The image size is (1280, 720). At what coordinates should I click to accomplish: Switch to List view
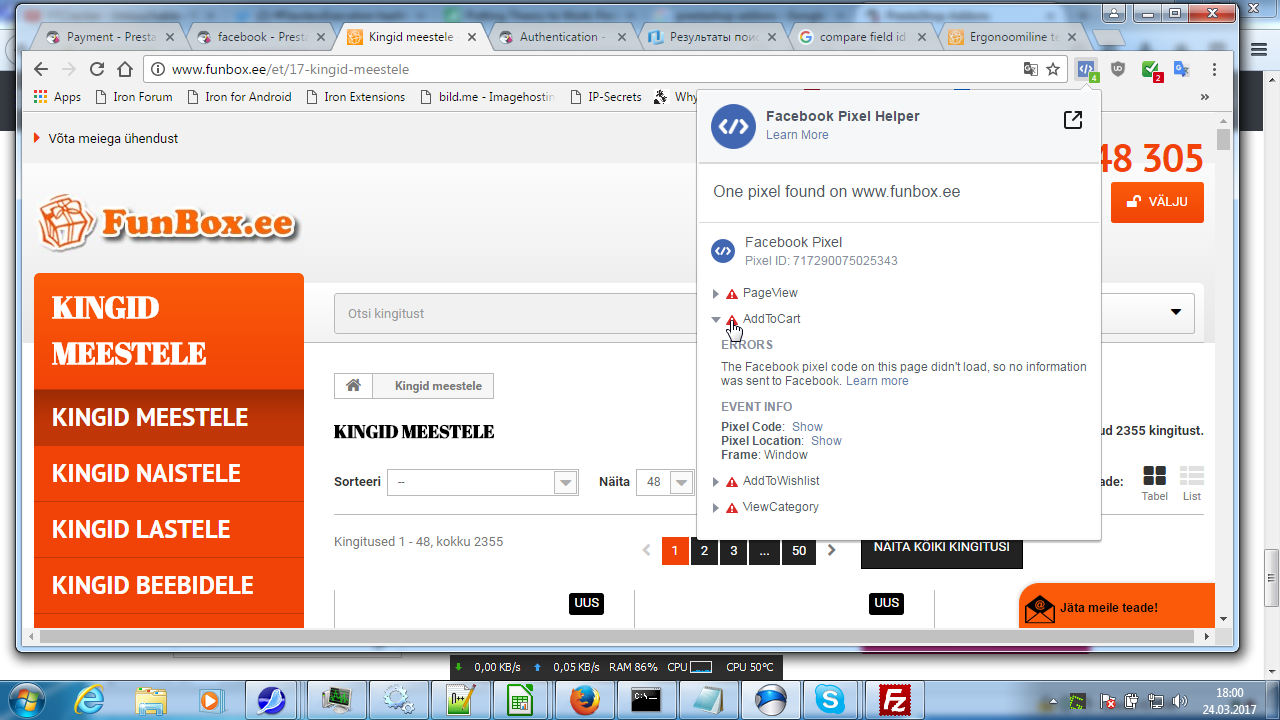click(x=1192, y=483)
